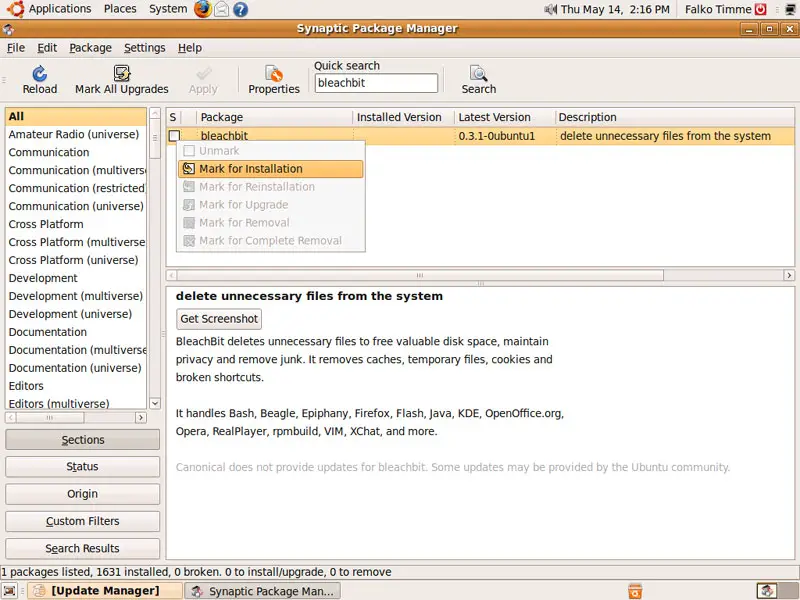Open the Edit menu
The image size is (800, 600).
(47, 48)
